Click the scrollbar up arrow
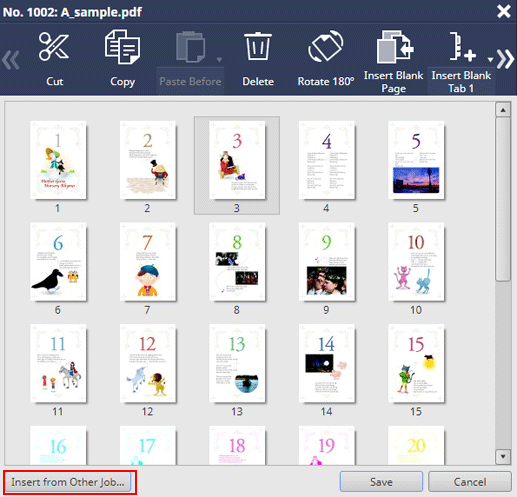517x497 pixels. click(x=503, y=110)
